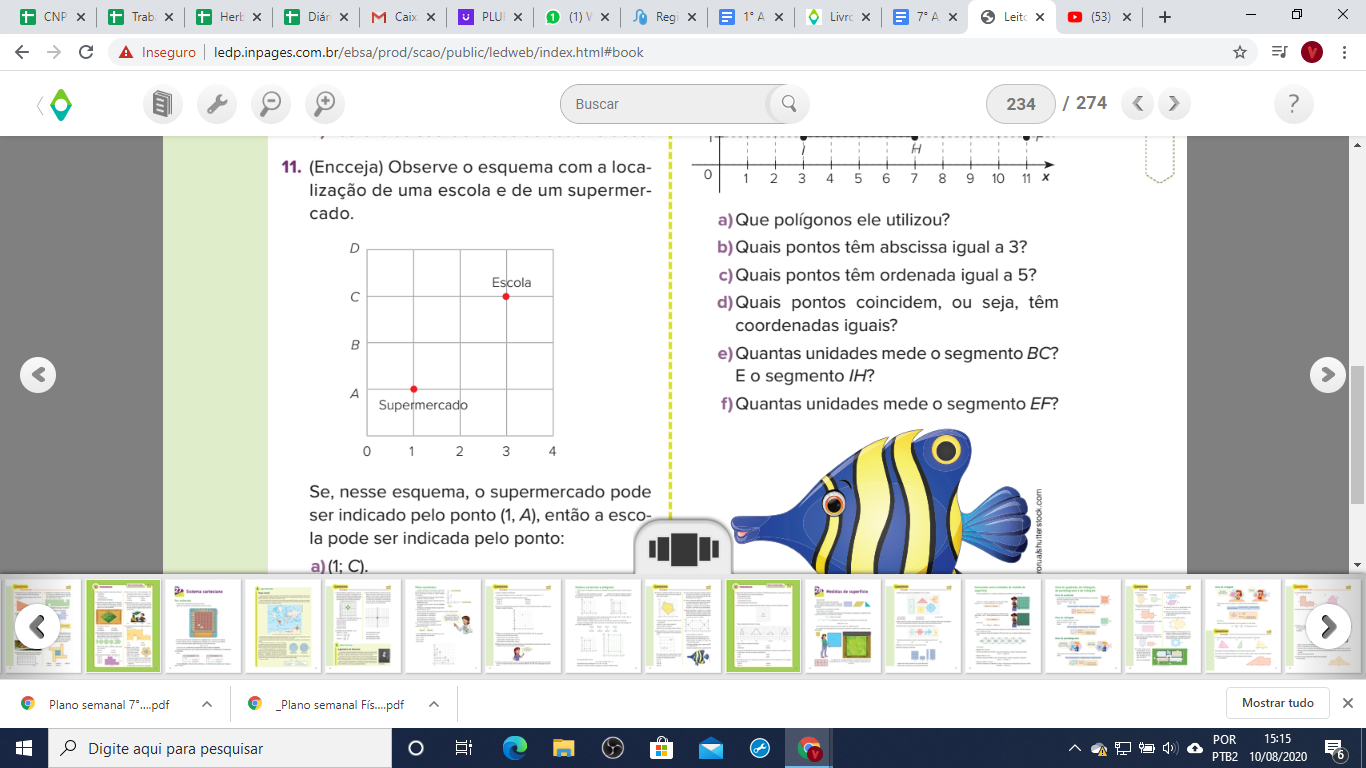This screenshot has width=1366, height=768.
Task: Switch to the Gmail Caixa tab
Action: coord(401,17)
